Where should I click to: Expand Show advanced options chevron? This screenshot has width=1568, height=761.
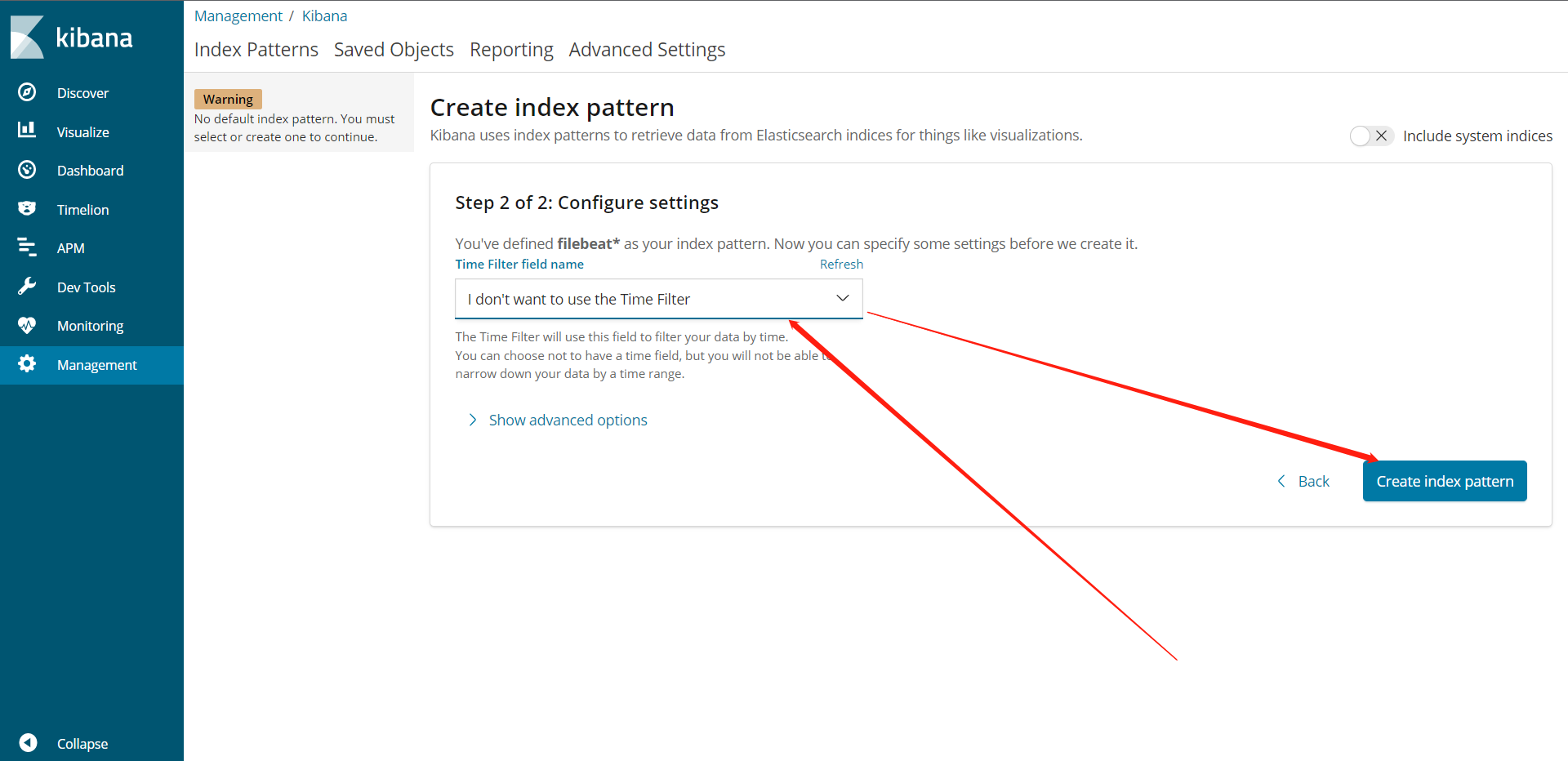472,420
